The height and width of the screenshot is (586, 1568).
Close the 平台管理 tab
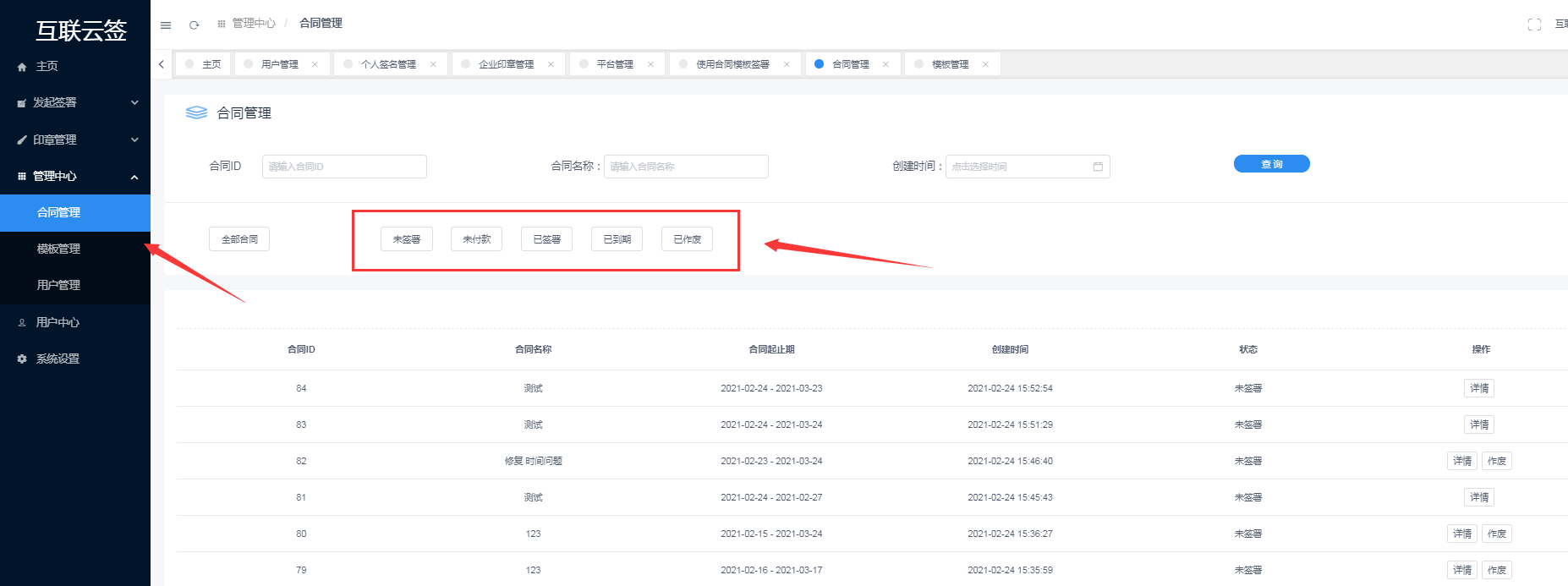(650, 64)
